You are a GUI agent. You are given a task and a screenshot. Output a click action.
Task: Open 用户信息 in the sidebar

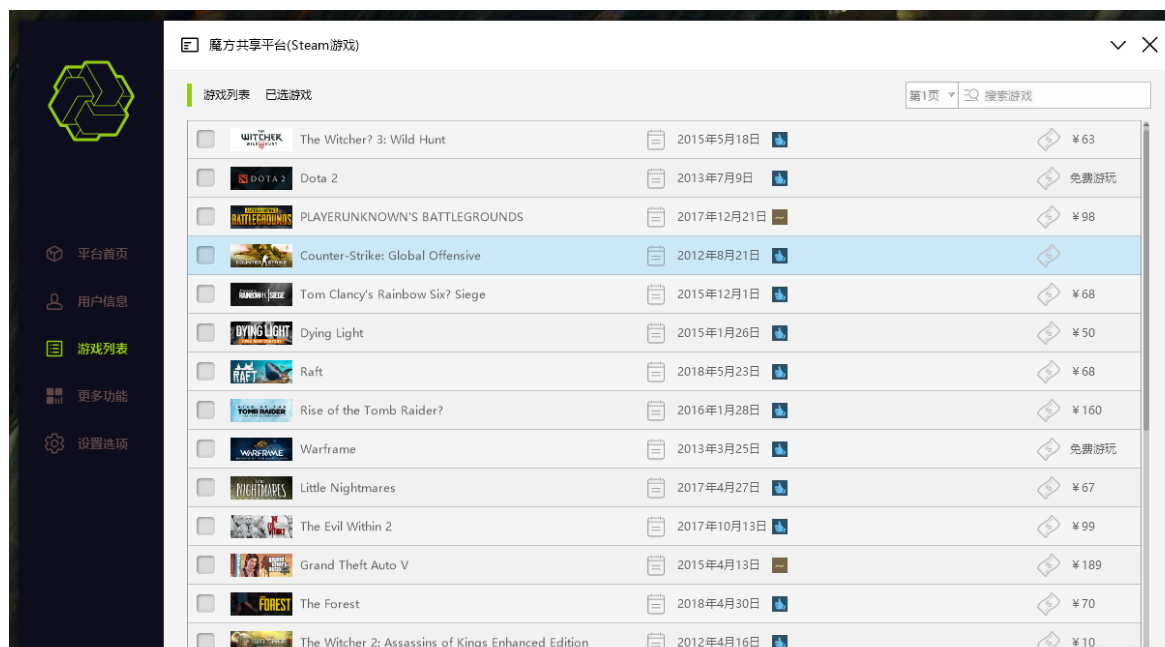(103, 302)
